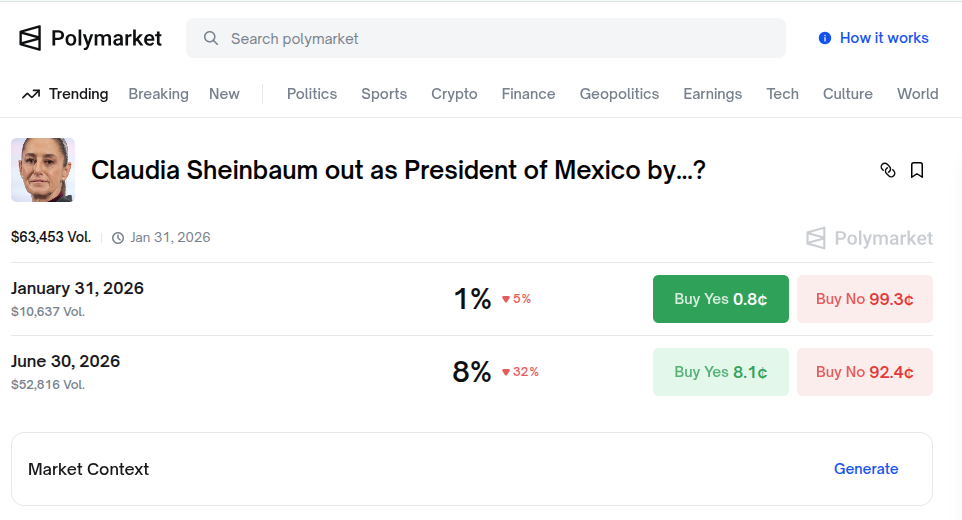Open the Politics category
This screenshot has width=962, height=520.
pyautogui.click(x=312, y=94)
